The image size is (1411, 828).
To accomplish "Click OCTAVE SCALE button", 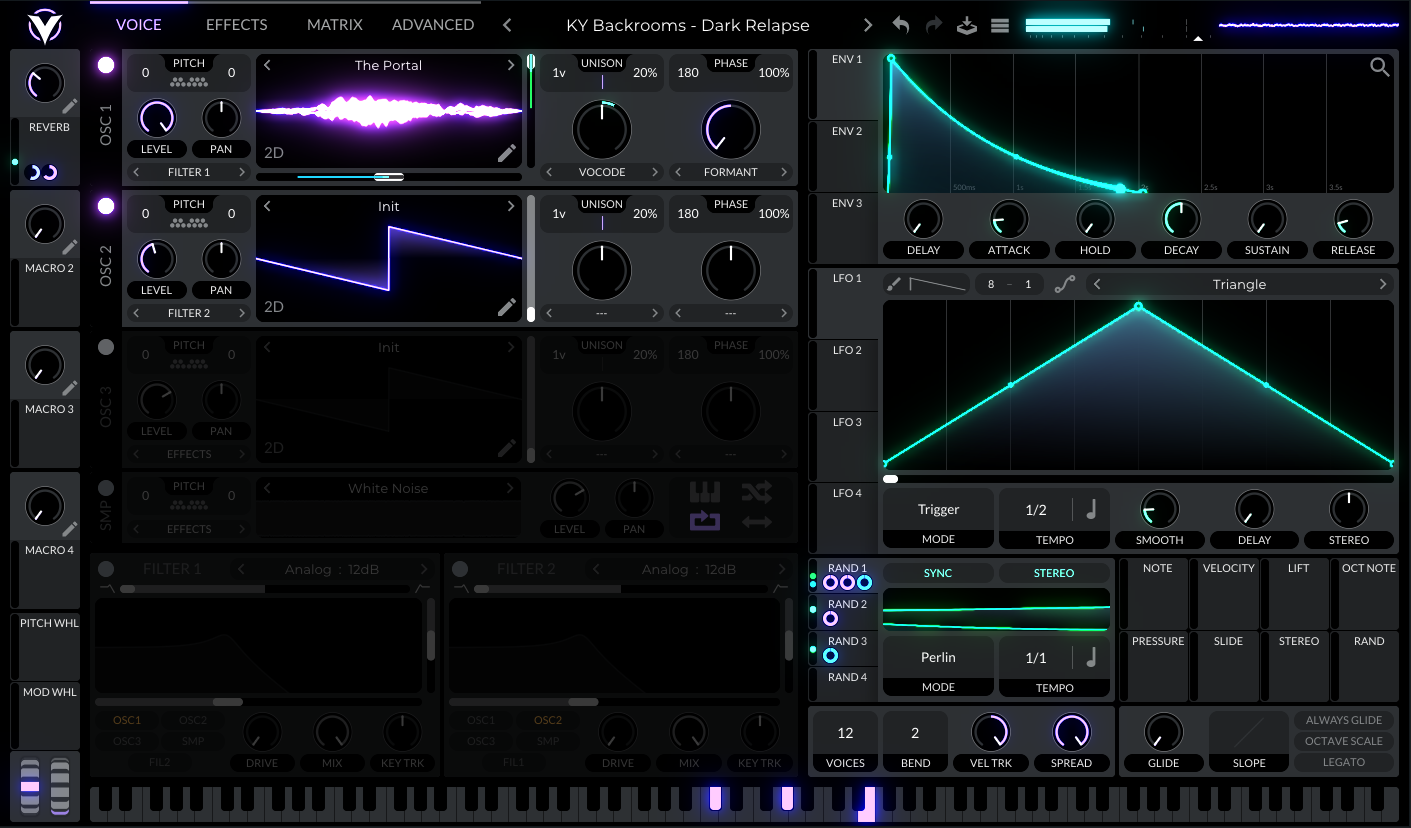I will point(1344,741).
